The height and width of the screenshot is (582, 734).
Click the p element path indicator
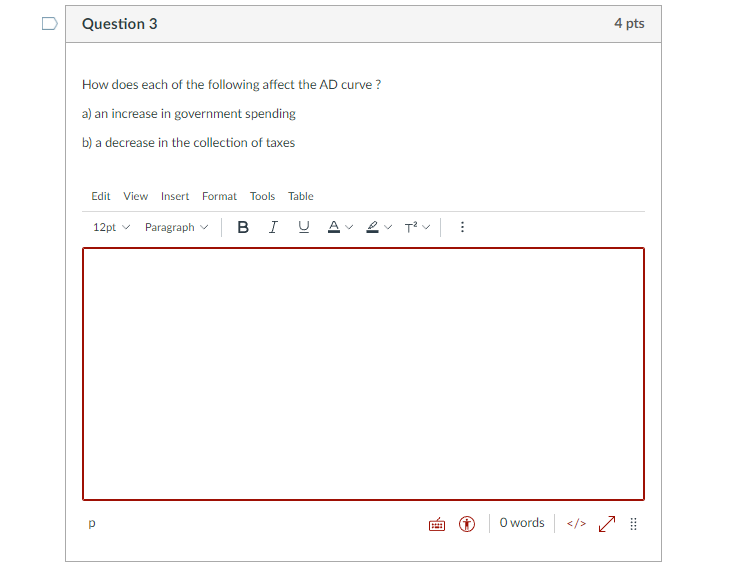92,523
